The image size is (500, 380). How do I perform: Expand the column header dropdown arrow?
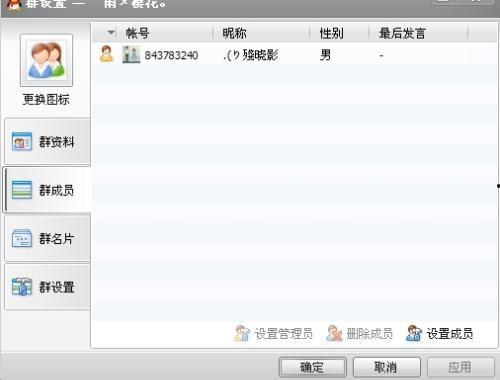(111, 33)
